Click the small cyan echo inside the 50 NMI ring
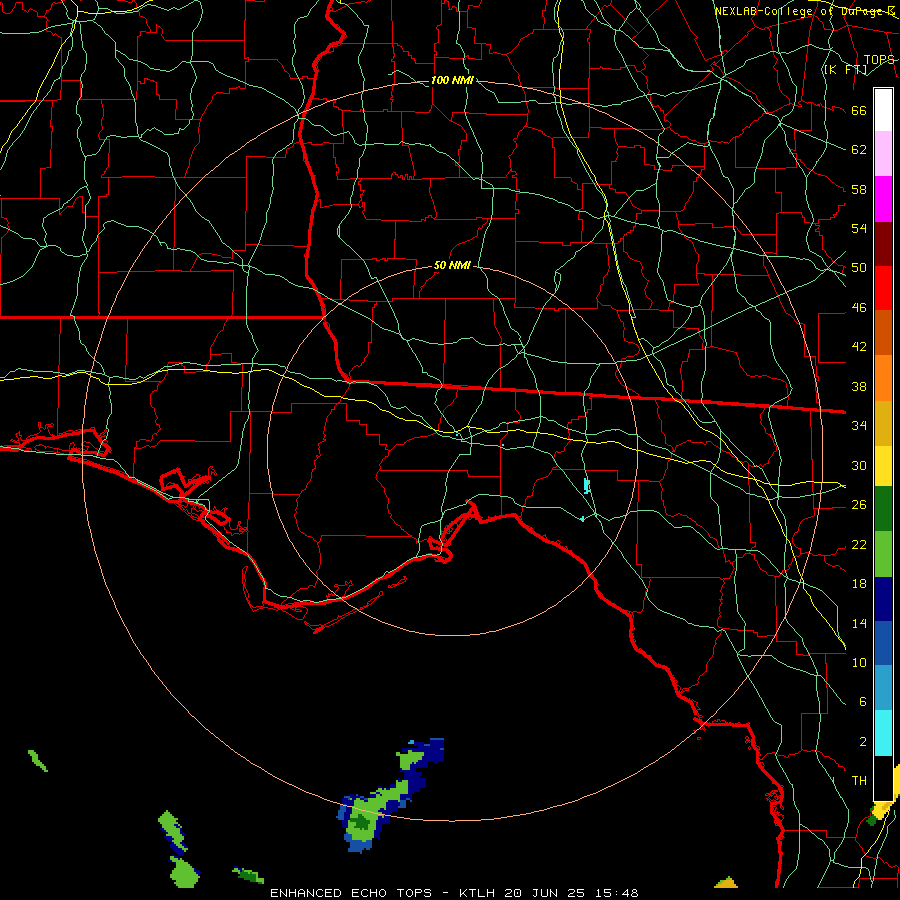Image resolution: width=900 pixels, height=900 pixels. coord(587,486)
